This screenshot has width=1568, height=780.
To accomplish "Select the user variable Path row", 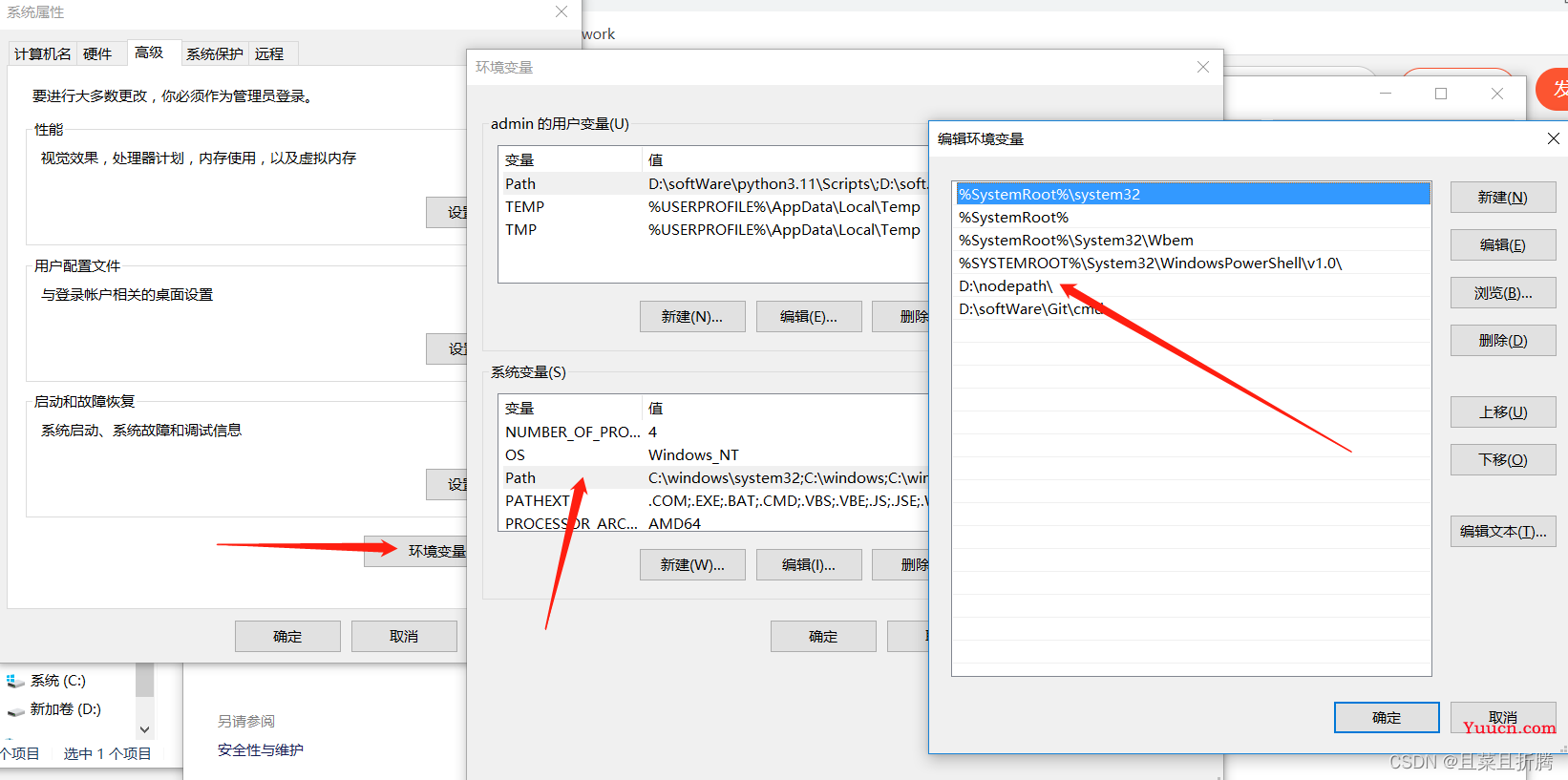I will click(713, 183).
